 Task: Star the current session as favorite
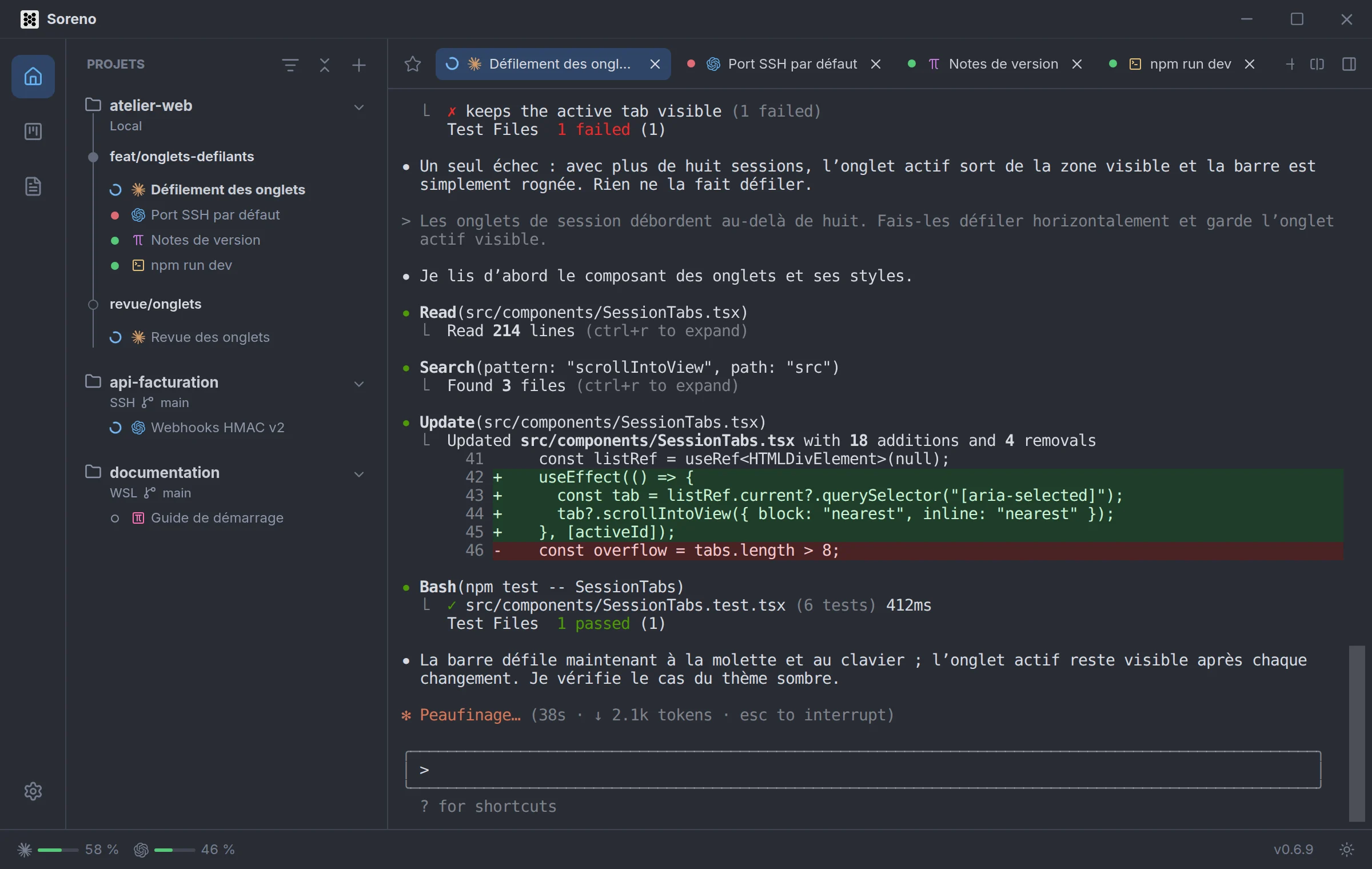pyautogui.click(x=413, y=64)
